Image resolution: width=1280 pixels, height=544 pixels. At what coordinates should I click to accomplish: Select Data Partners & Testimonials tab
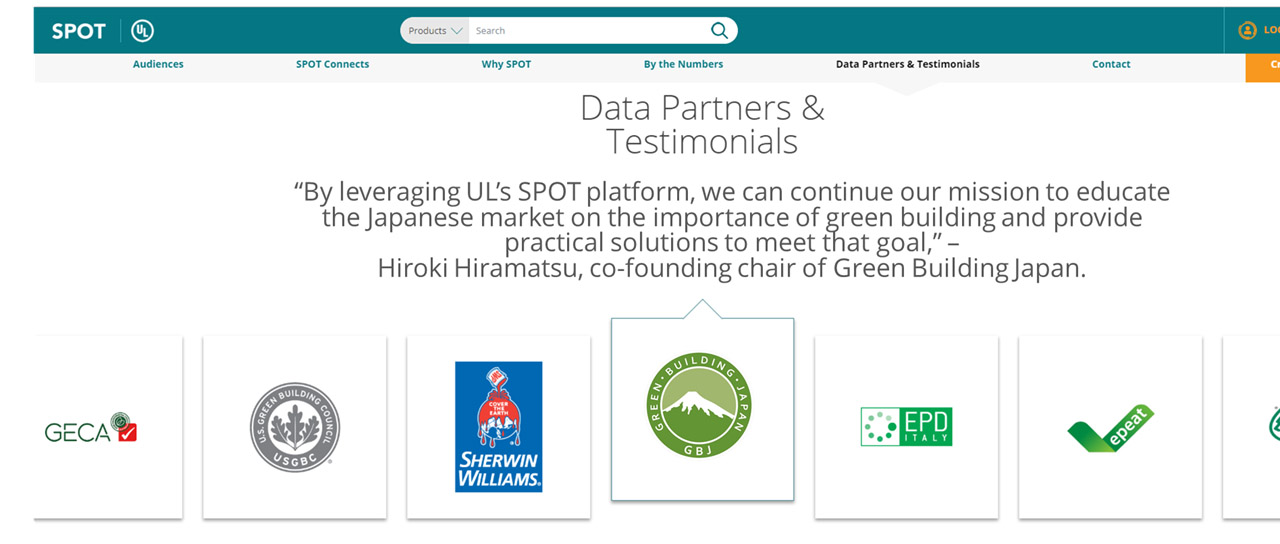tap(908, 64)
